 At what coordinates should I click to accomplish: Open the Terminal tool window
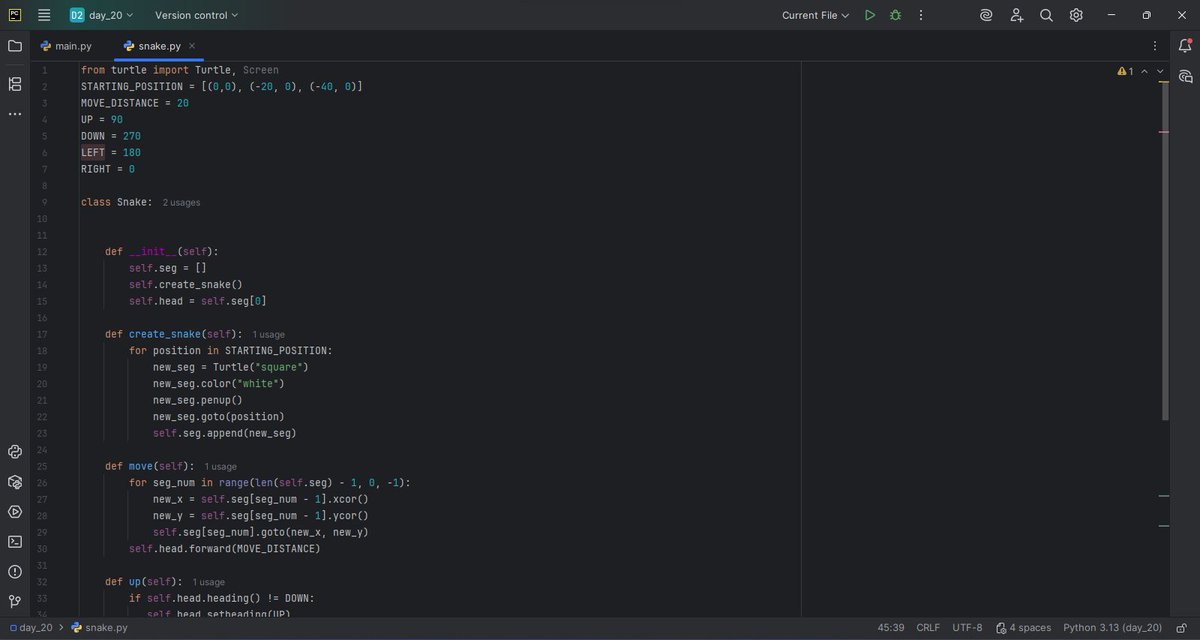14,542
